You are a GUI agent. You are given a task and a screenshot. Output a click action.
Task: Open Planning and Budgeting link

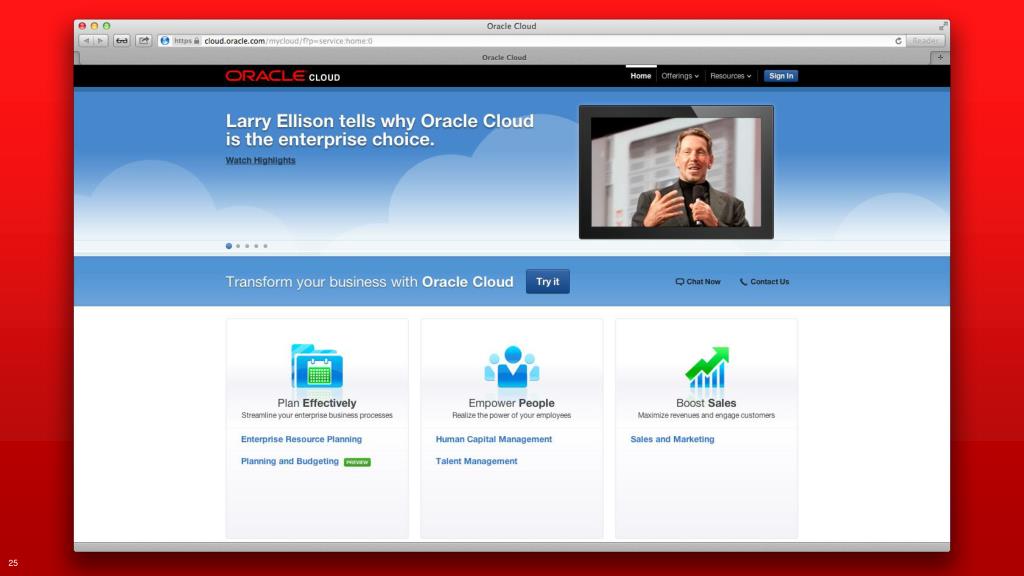(x=290, y=461)
